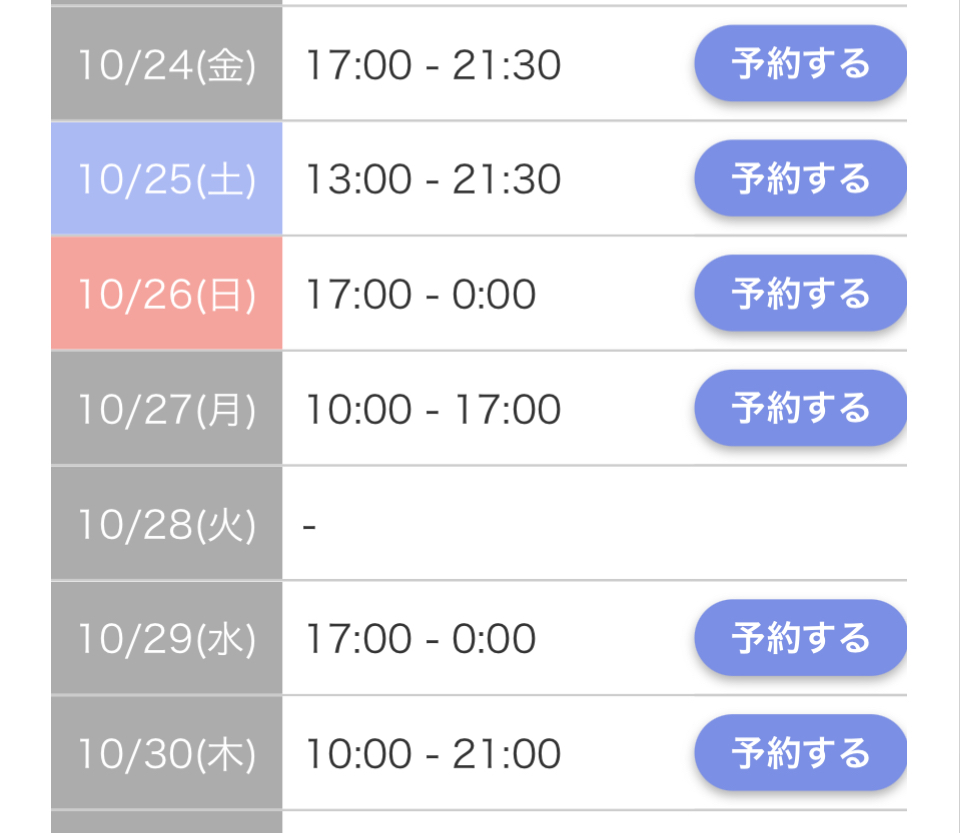Select the blue 10/25(土) date cell
This screenshot has height=833, width=960.
167,180
